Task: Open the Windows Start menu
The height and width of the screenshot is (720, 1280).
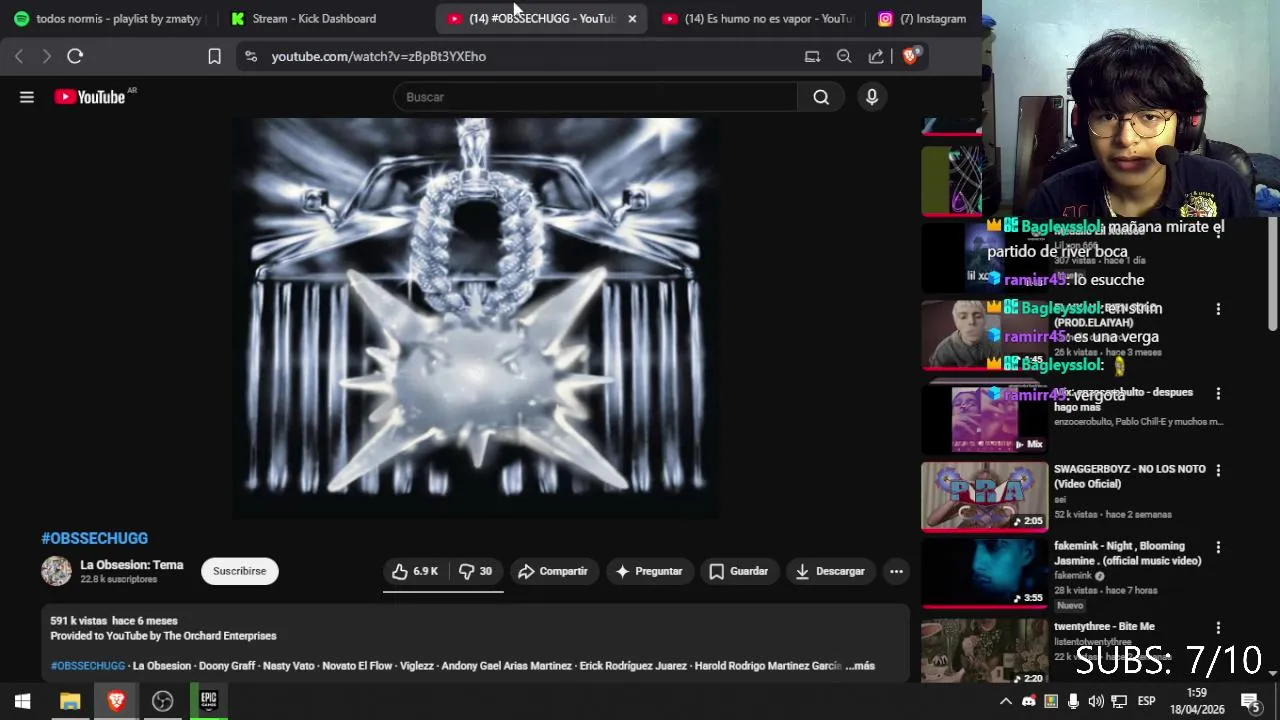Action: tap(22, 701)
